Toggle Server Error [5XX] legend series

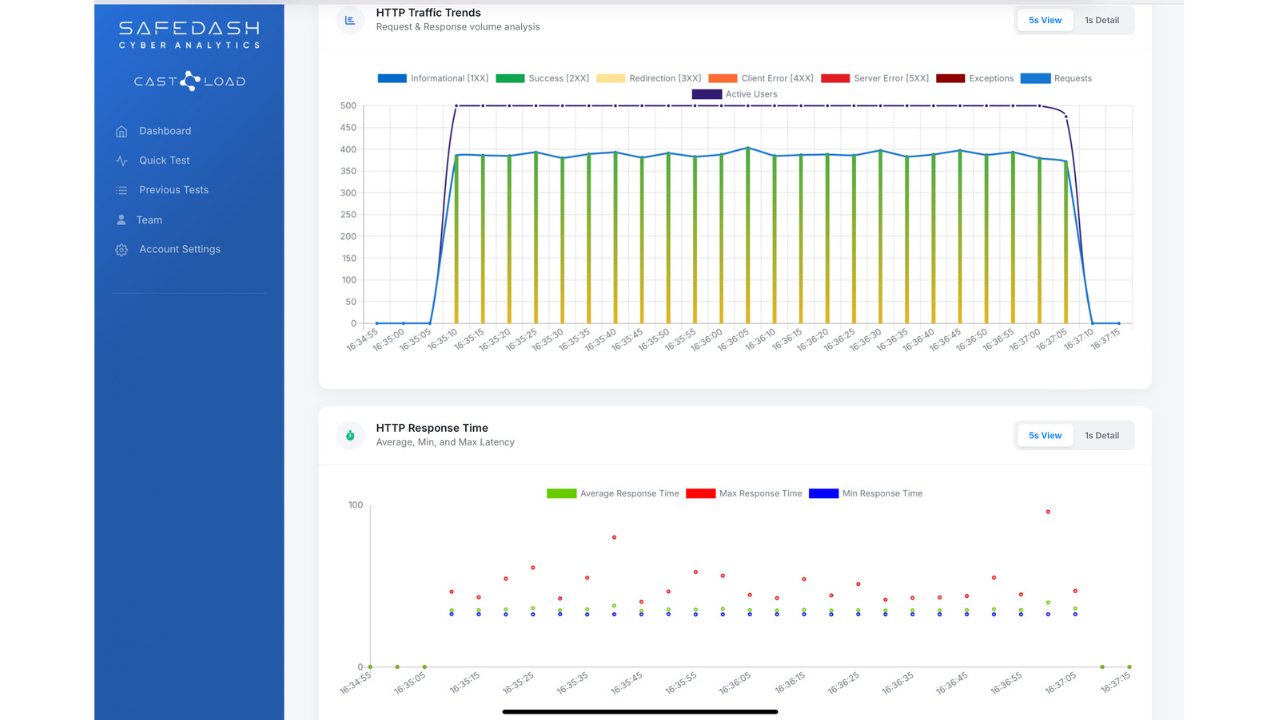coord(875,78)
